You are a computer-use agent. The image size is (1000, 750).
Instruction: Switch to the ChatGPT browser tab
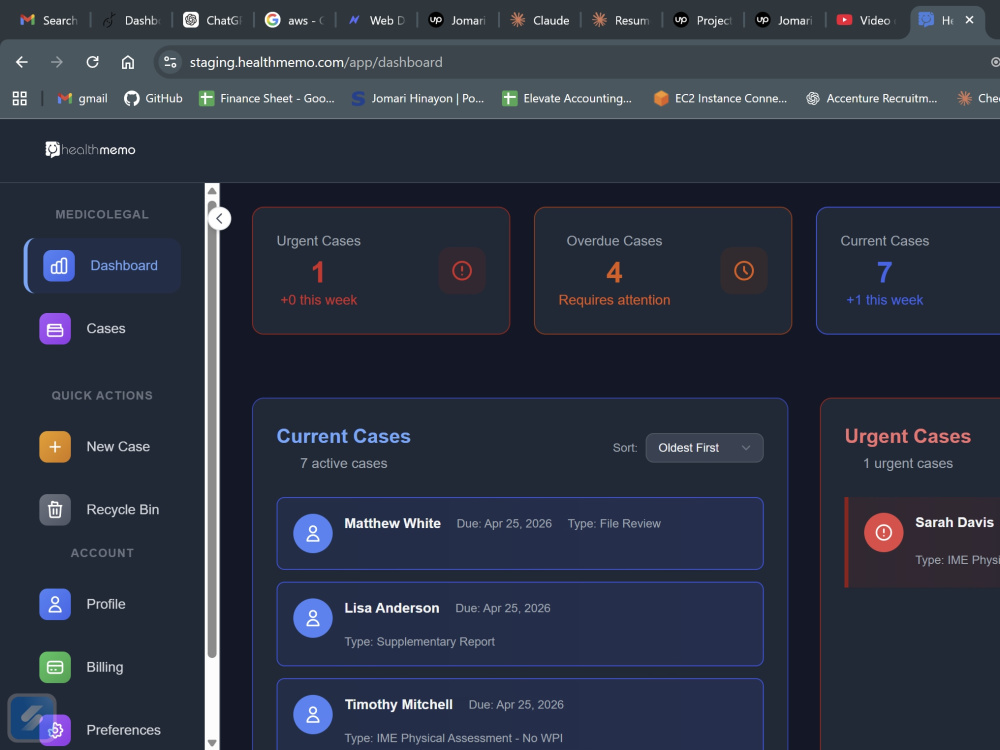pos(213,20)
